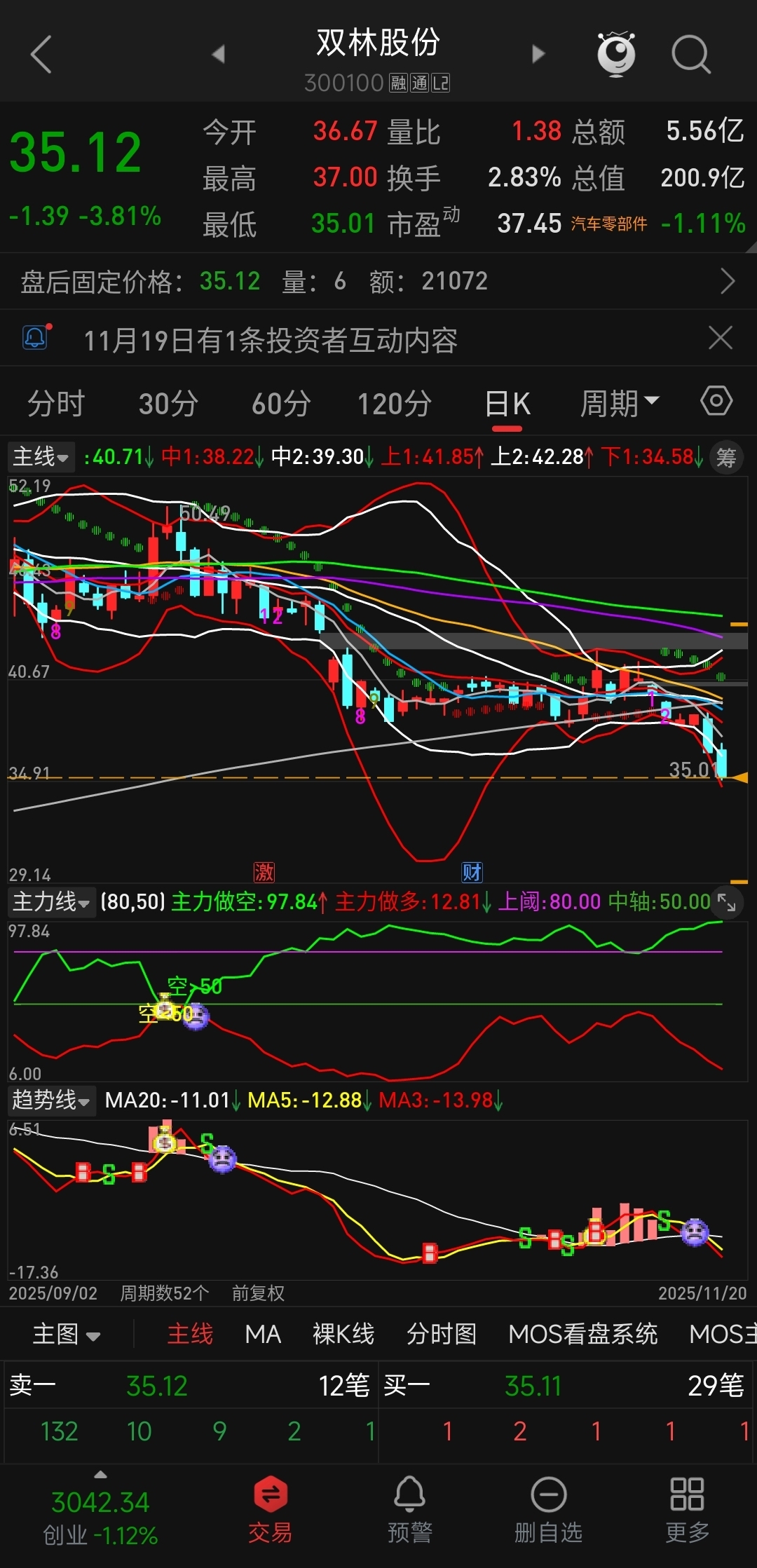The image size is (757, 1568).
Task: Dismiss the investor interaction notice
Action: [721, 338]
